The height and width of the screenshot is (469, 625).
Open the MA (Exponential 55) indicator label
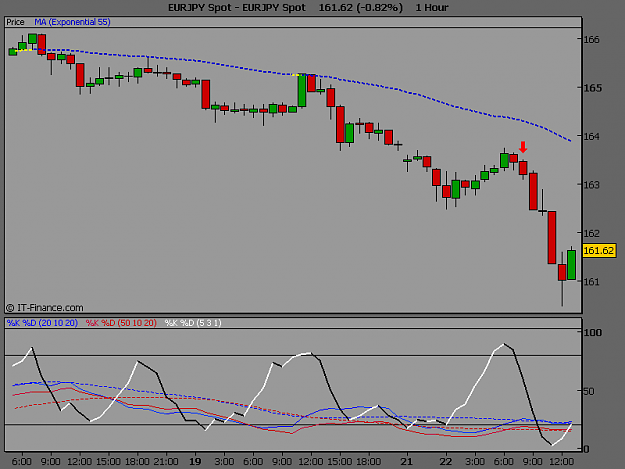point(72,22)
